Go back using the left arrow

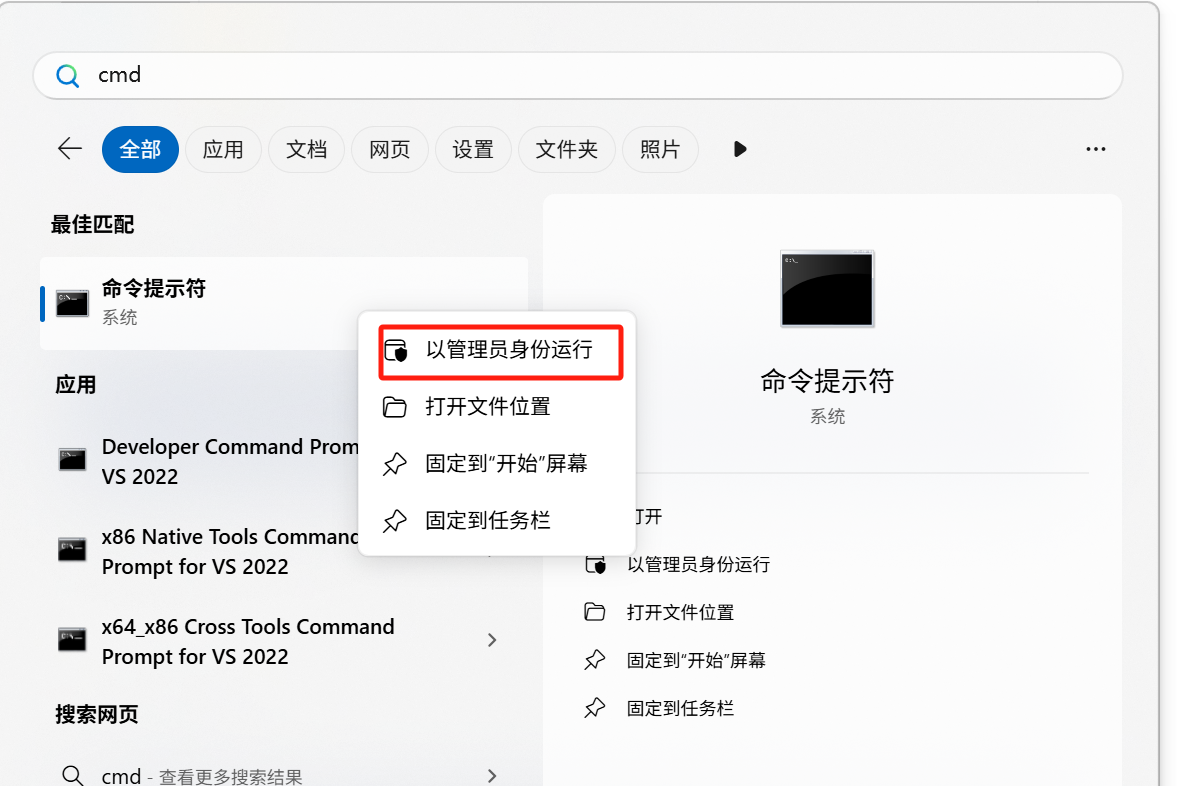70,149
